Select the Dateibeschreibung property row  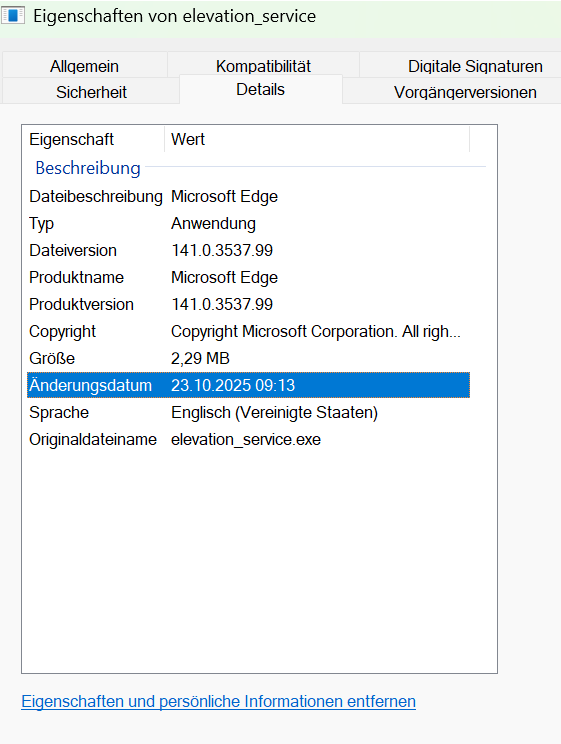pyautogui.click(x=248, y=196)
